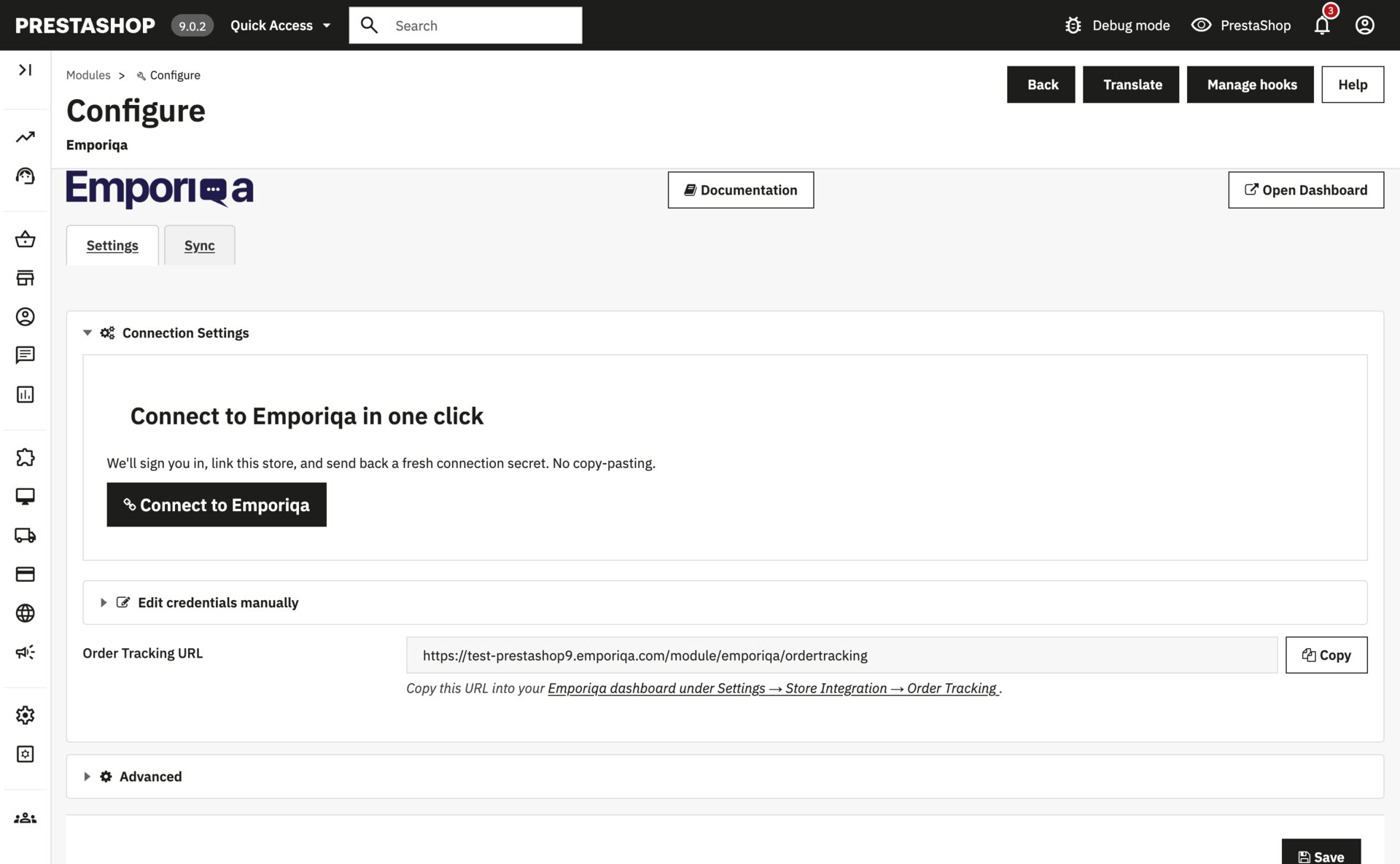This screenshot has height=864, width=1400.
Task: View shop via PrestaShop eye icon
Action: (1201, 25)
